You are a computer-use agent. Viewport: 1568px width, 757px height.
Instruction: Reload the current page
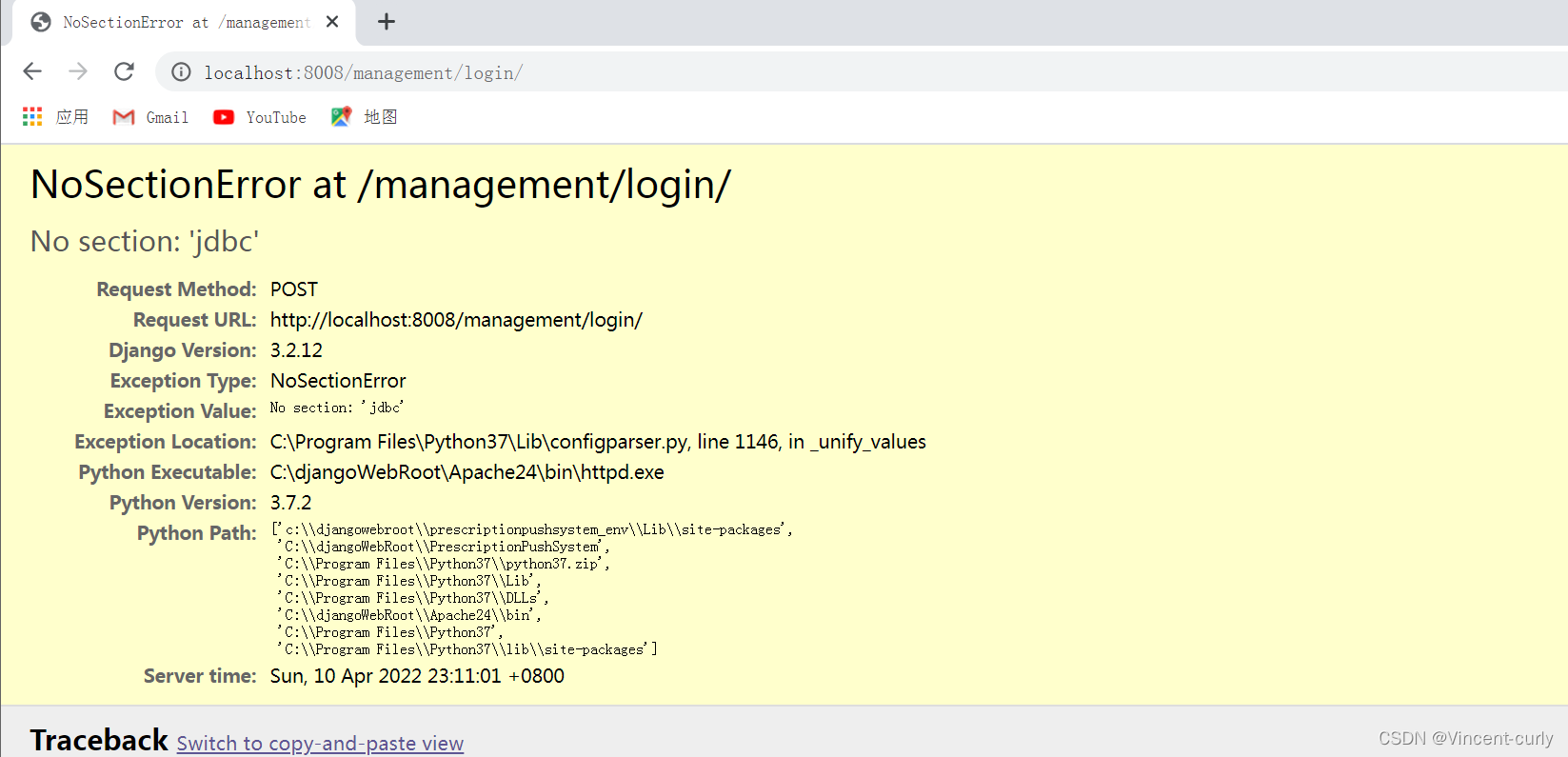124,71
